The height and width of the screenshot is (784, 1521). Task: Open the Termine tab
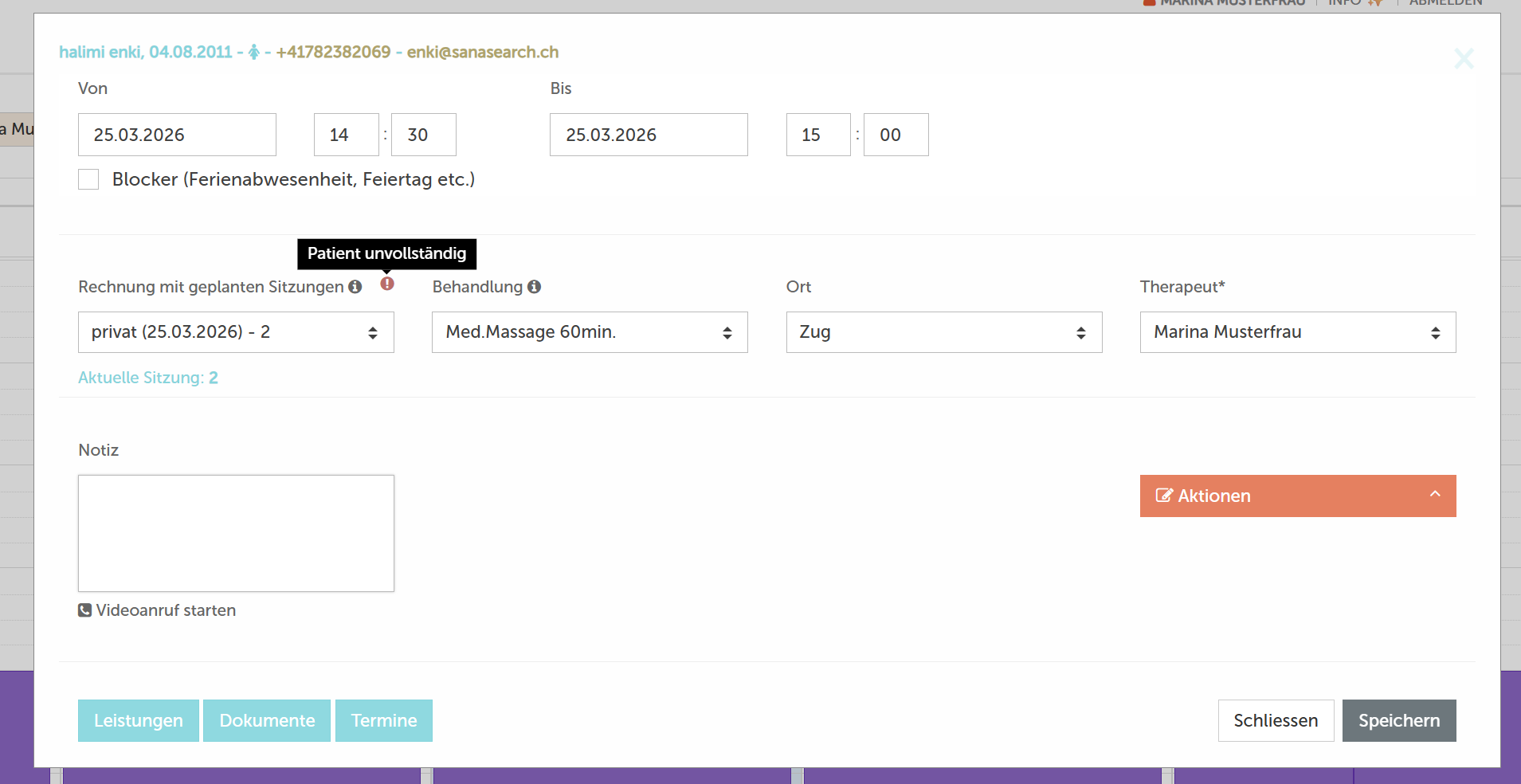click(384, 720)
